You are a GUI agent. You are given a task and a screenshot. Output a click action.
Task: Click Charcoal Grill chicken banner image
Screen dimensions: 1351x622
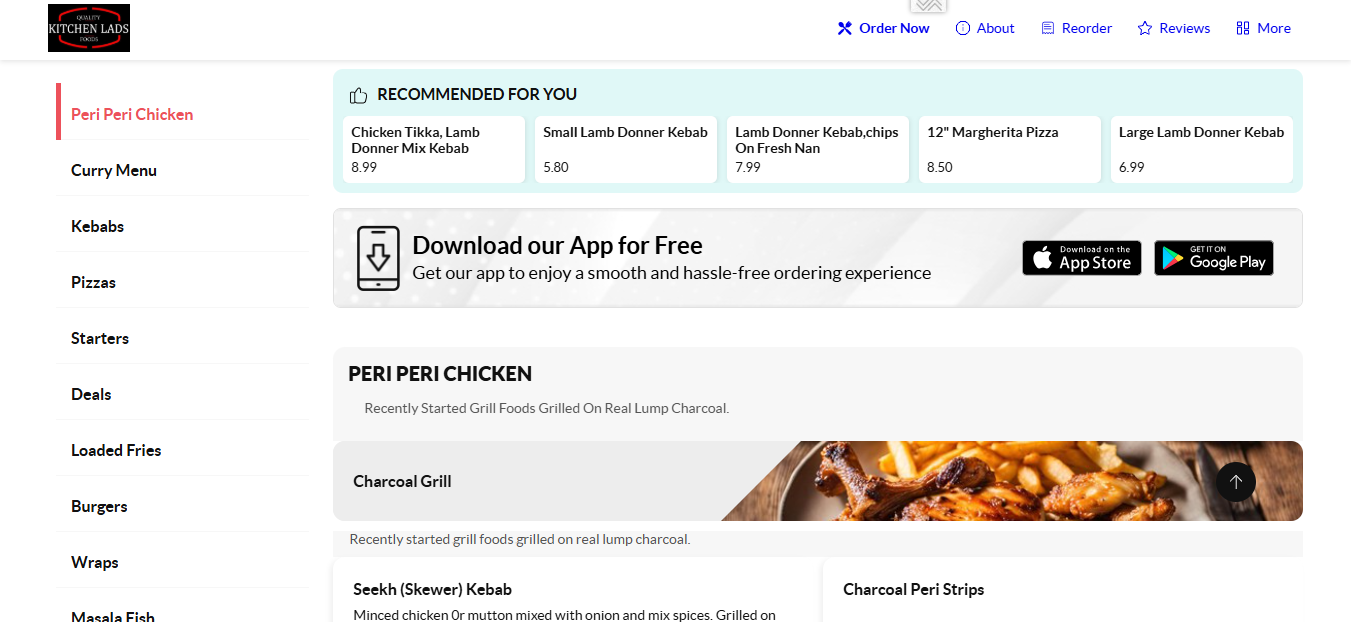tap(1012, 481)
